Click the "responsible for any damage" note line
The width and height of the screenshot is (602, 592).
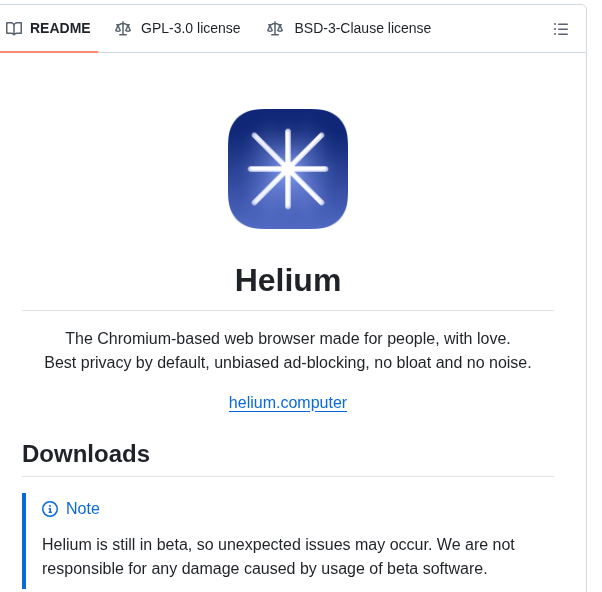264,569
